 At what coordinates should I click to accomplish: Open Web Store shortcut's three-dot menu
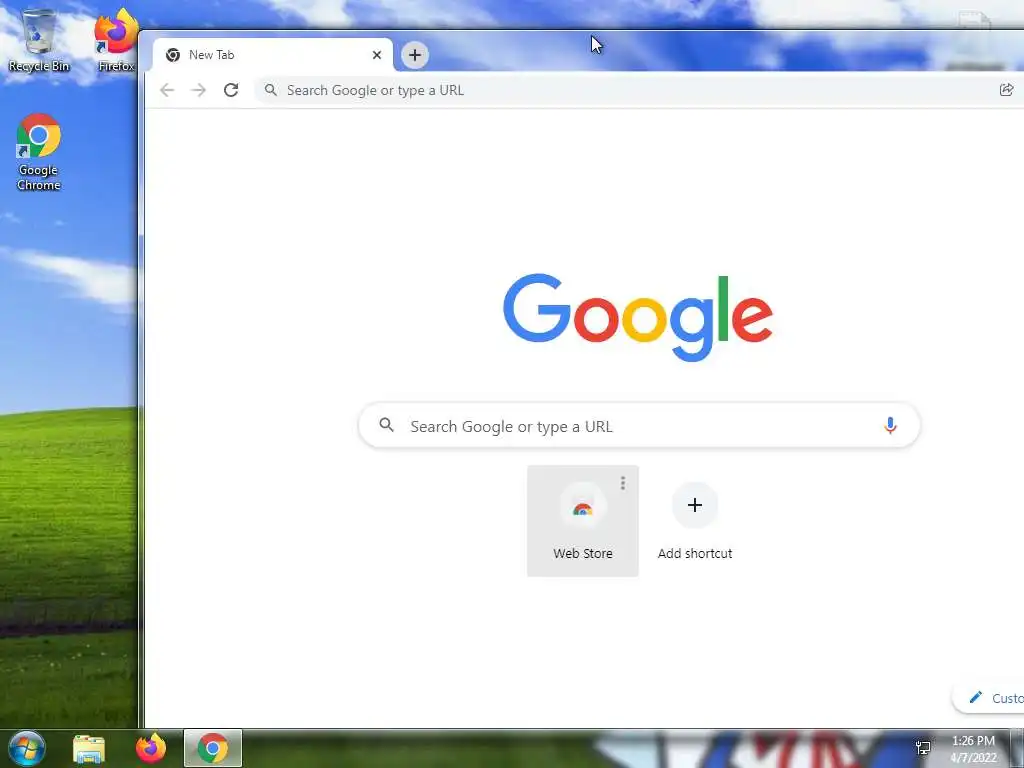(623, 483)
